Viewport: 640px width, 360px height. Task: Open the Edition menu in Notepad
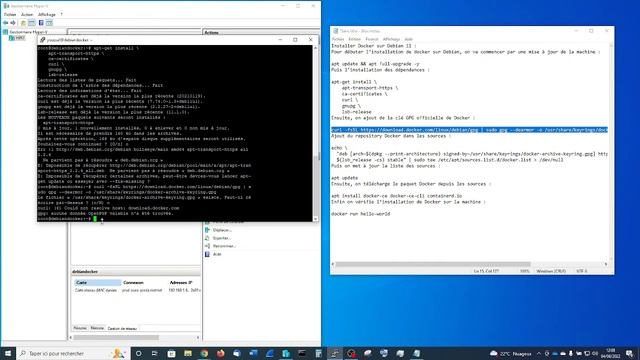pyautogui.click(x=354, y=39)
